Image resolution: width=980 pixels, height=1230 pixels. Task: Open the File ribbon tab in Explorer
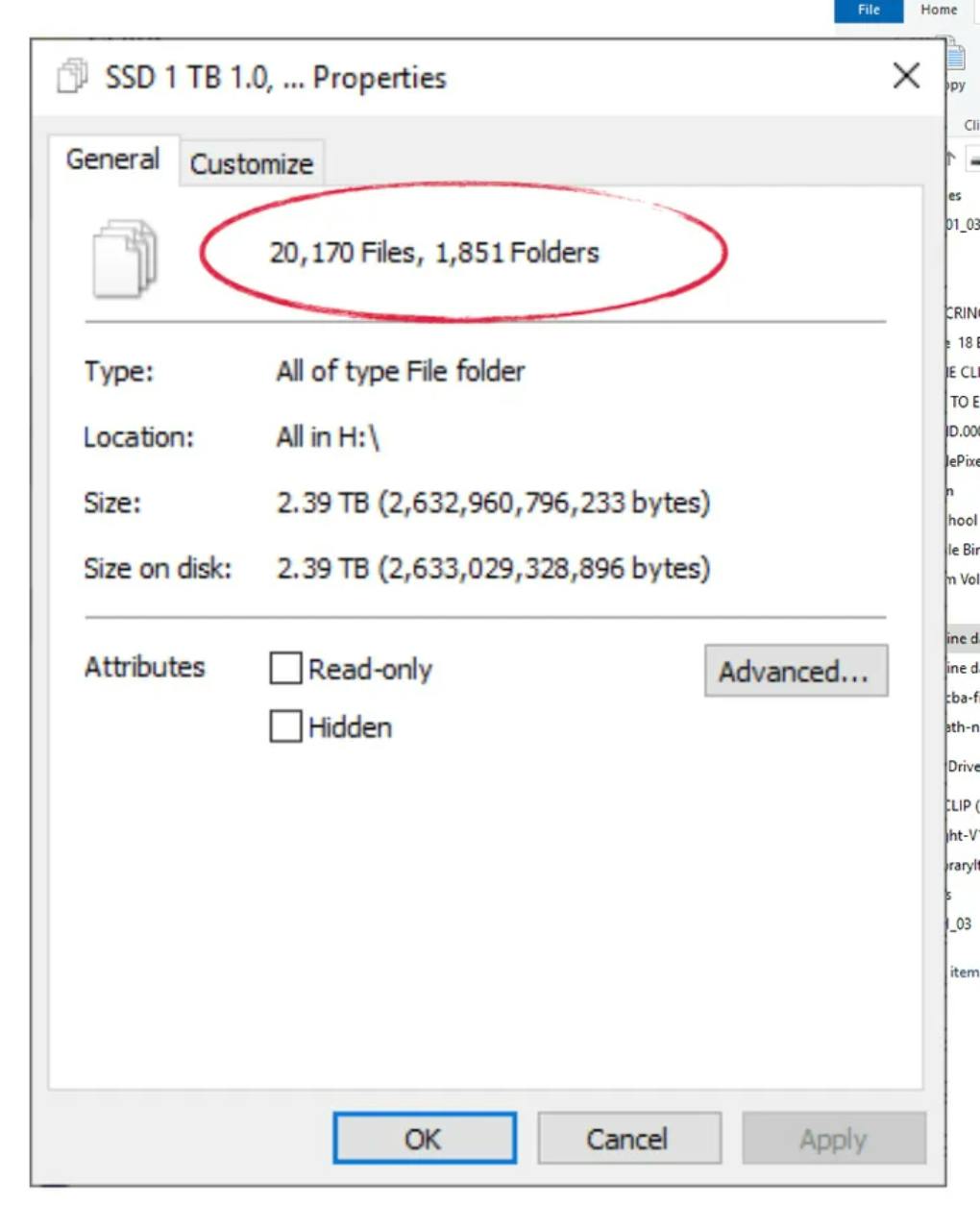pos(869,11)
